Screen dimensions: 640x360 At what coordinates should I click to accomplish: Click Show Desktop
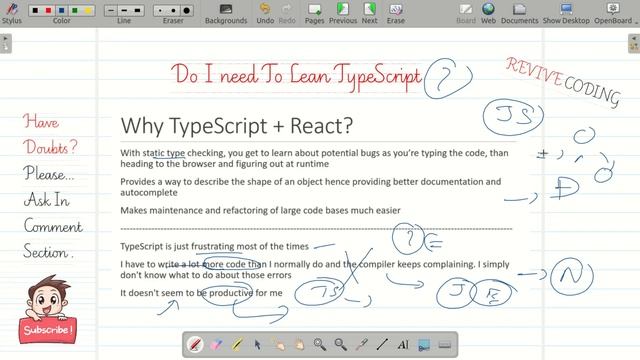point(566,13)
